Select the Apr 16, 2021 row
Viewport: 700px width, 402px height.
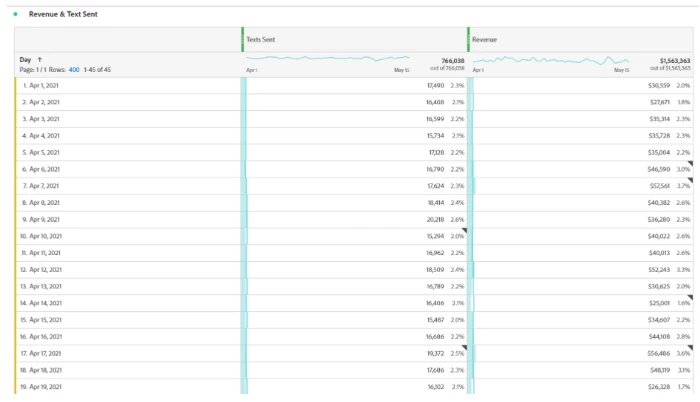[x=354, y=337]
